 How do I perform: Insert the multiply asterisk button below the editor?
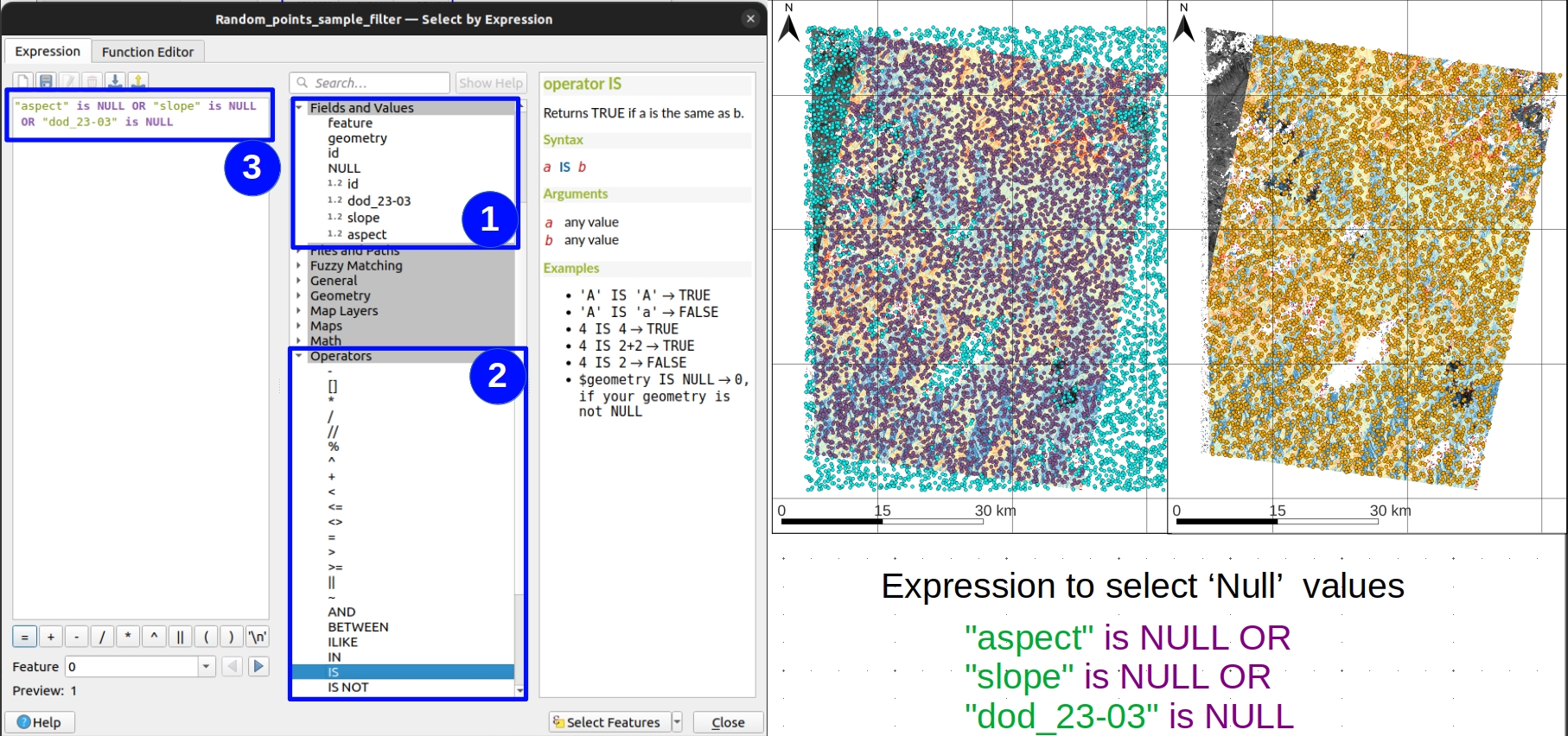[x=128, y=637]
